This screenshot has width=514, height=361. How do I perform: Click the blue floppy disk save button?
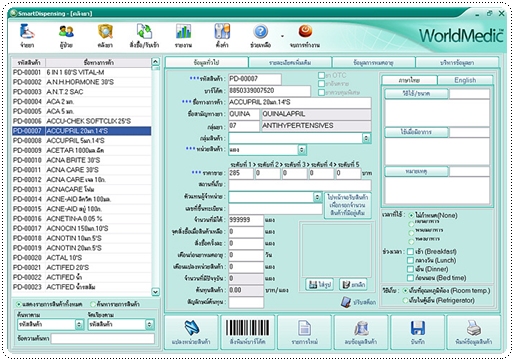pos(417,332)
